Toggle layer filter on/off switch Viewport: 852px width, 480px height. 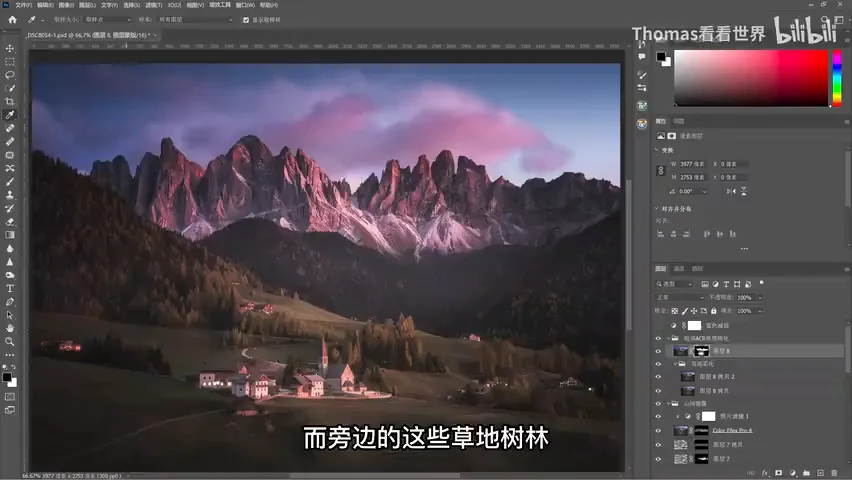[761, 283]
